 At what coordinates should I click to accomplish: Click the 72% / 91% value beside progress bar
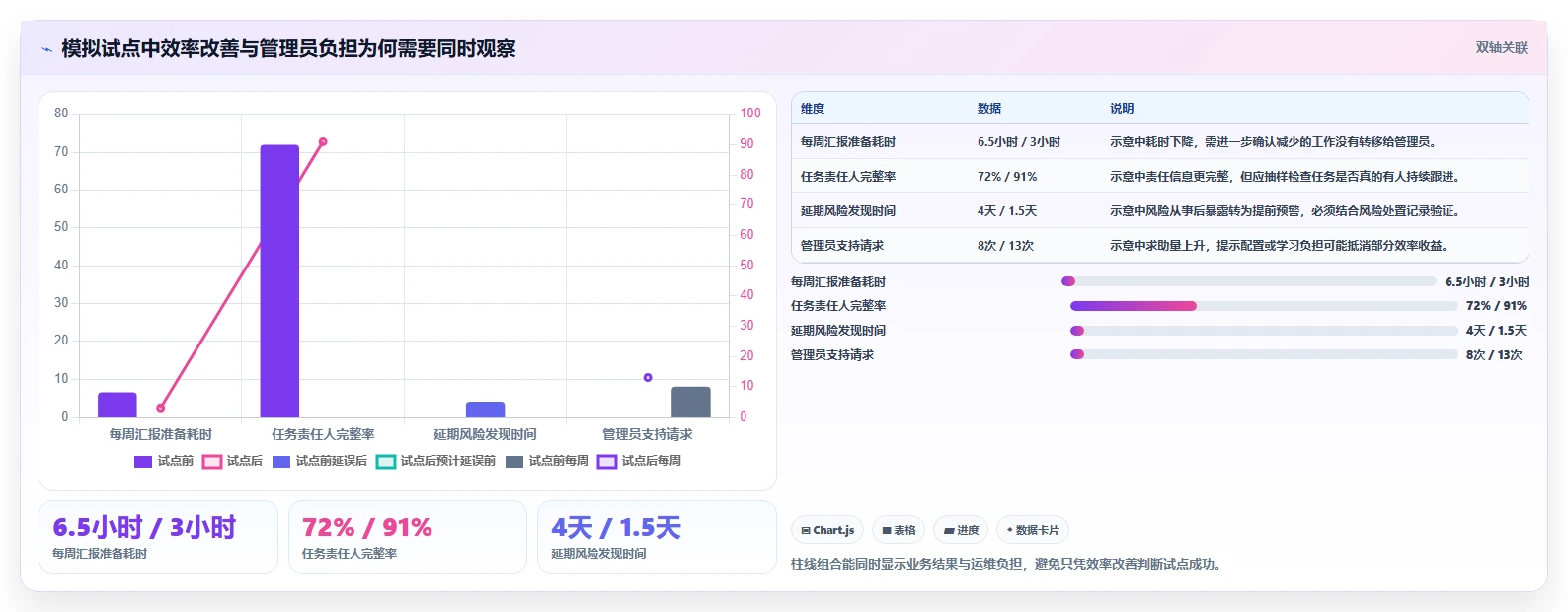coord(1496,306)
